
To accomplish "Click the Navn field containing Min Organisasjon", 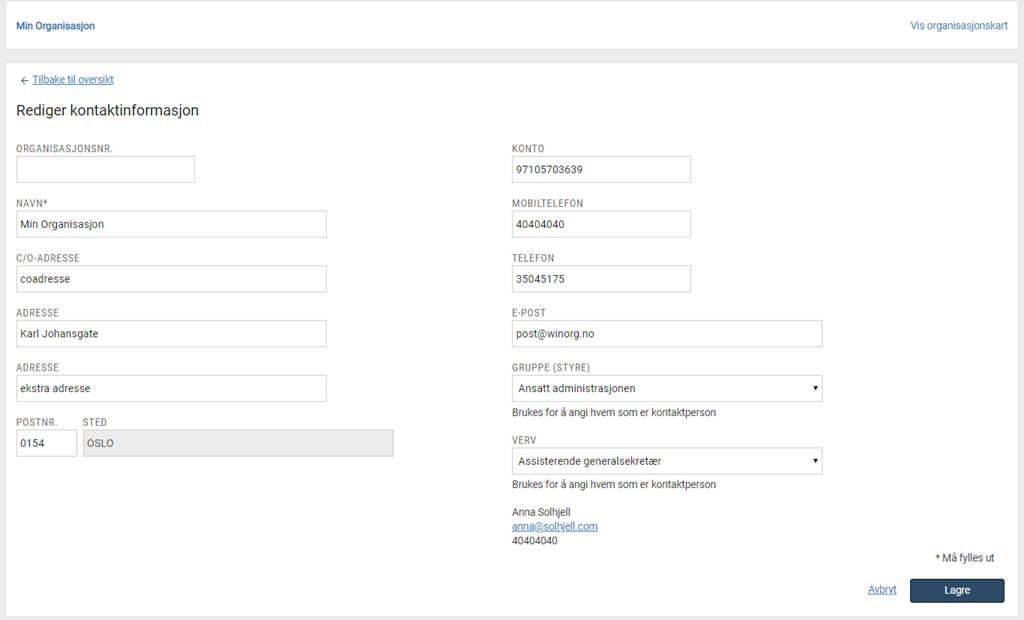I will pyautogui.click(x=171, y=224).
